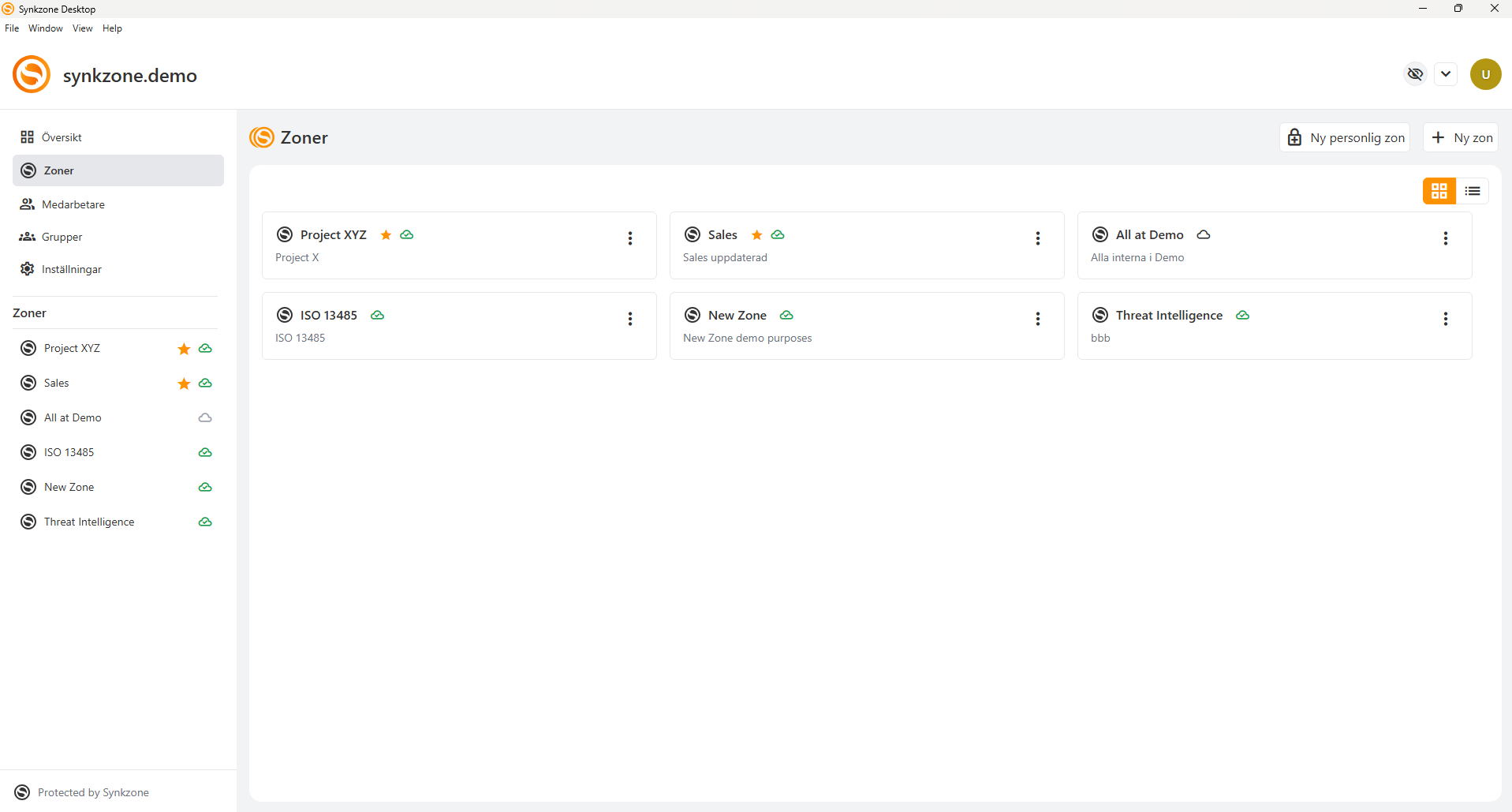
Task: Click sync cloud icon on Sales card
Action: [x=778, y=235]
